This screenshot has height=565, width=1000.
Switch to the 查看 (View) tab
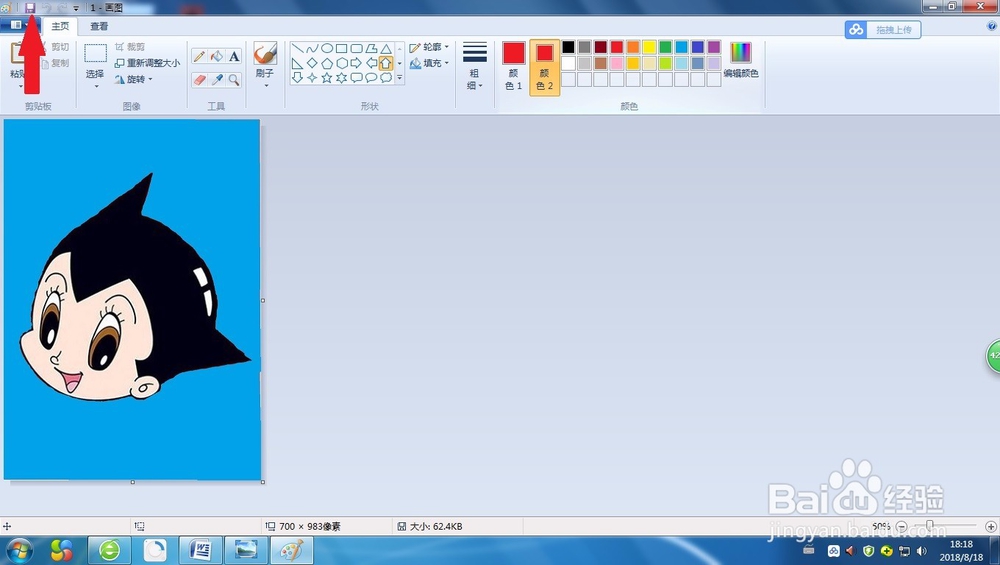coord(99,26)
